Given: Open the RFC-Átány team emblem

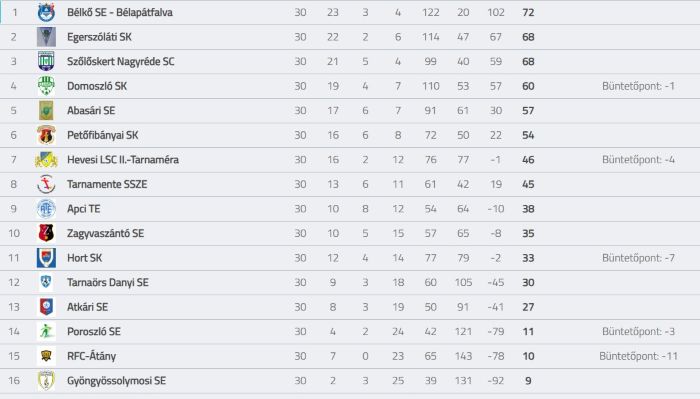Looking at the screenshot, I should point(46,356).
